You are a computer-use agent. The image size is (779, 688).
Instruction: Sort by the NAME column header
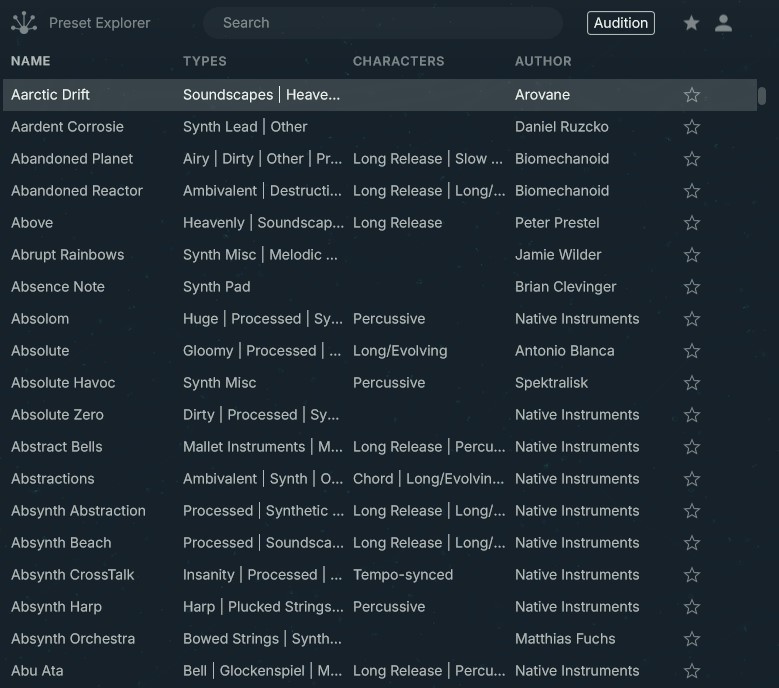pyautogui.click(x=31, y=61)
